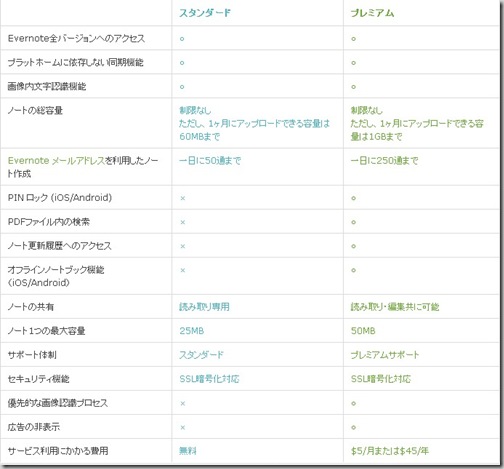
Task: Click the プレミアム column header
Action: click(372, 13)
